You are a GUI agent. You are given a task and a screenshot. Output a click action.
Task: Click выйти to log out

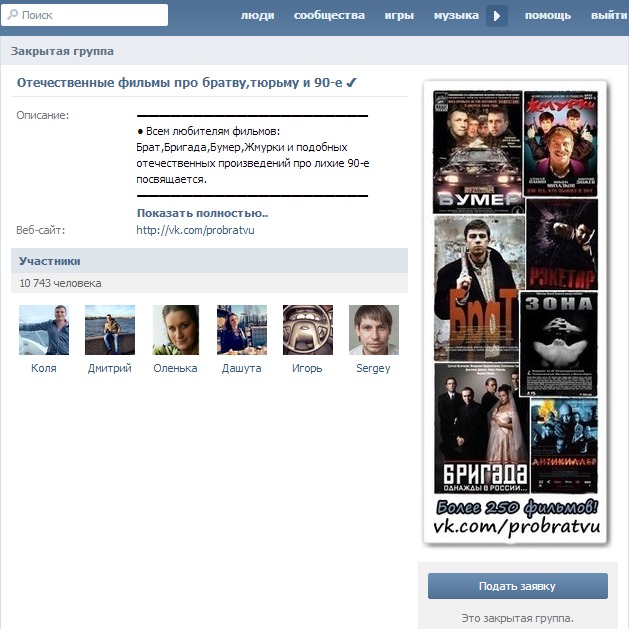pos(609,15)
